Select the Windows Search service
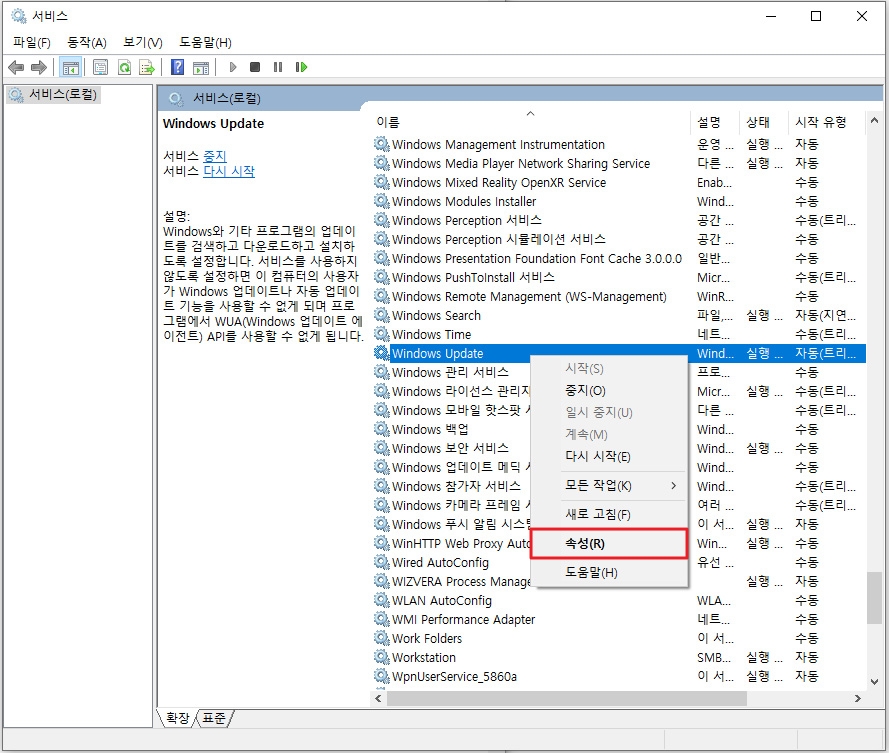Viewport: 889px width, 753px height. click(x=619, y=315)
